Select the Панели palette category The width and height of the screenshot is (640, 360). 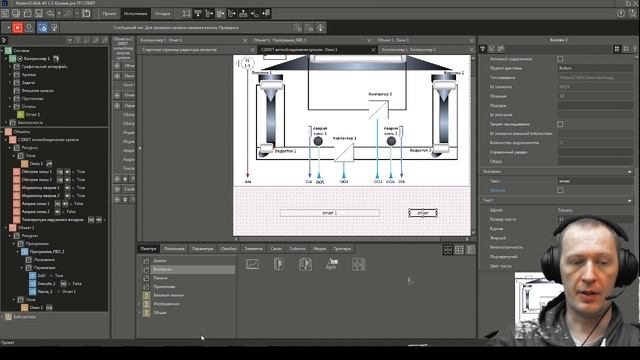point(161,278)
